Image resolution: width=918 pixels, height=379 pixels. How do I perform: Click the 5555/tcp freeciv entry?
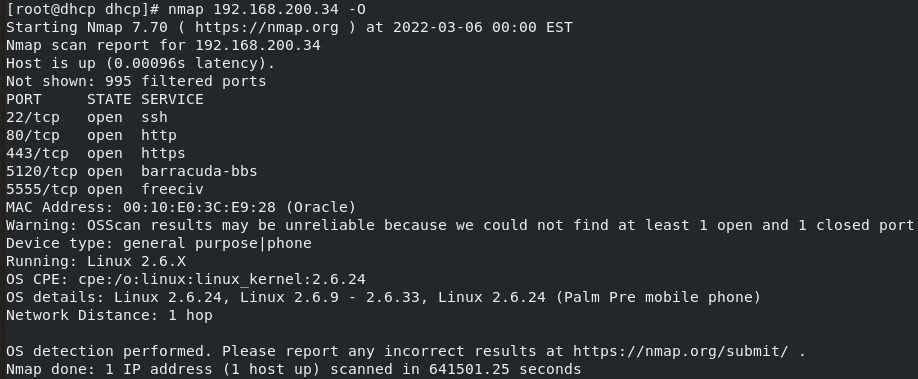(x=105, y=189)
